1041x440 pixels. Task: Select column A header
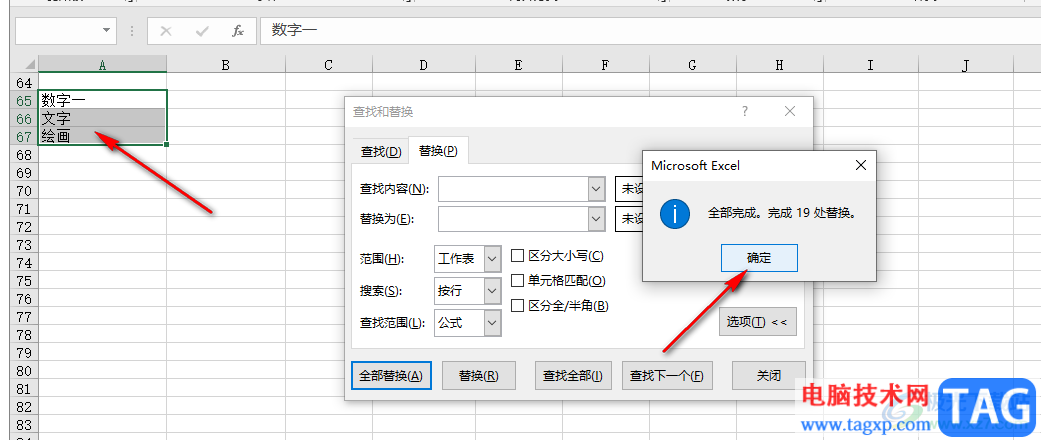point(102,64)
